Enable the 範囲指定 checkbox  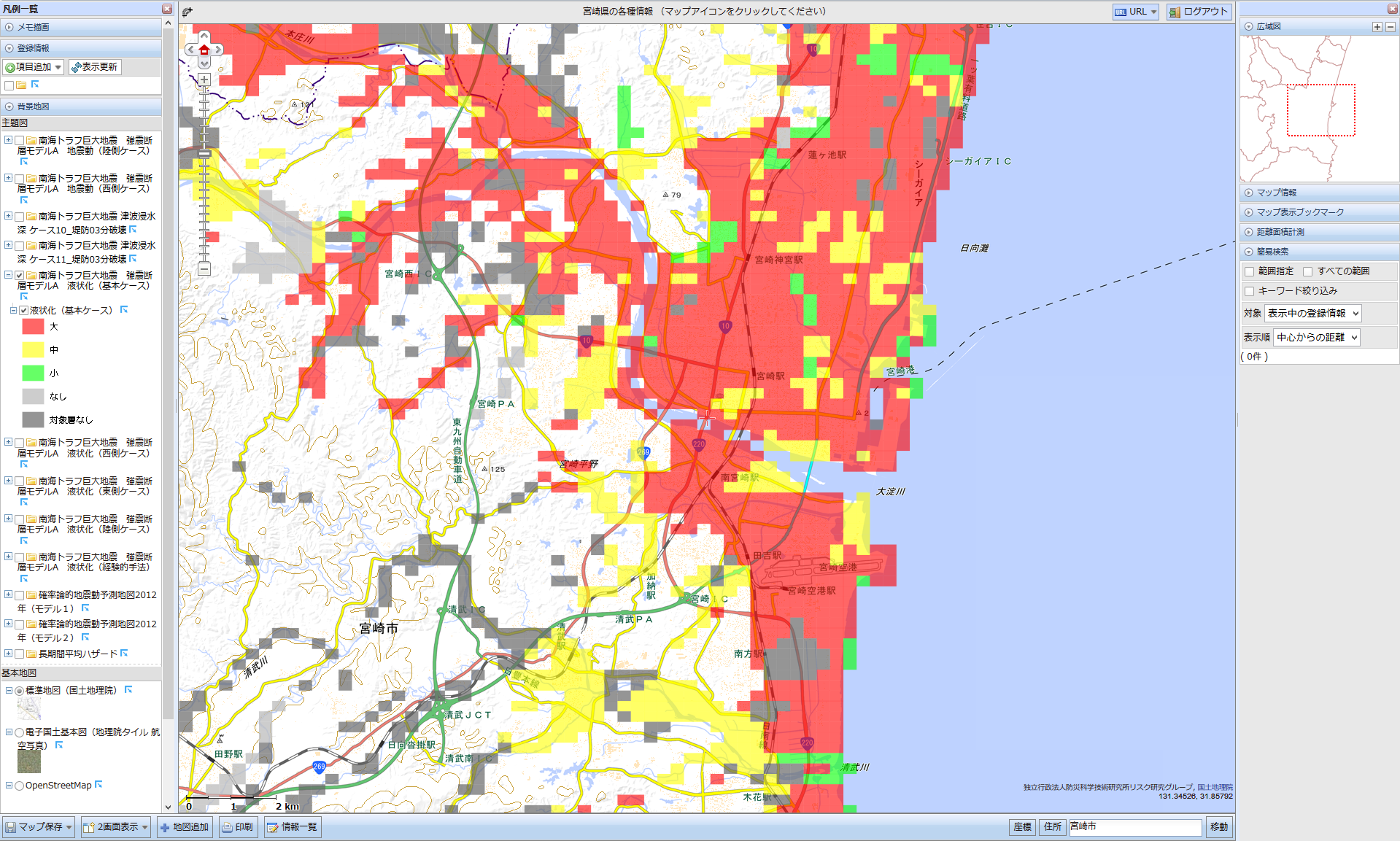[1250, 271]
